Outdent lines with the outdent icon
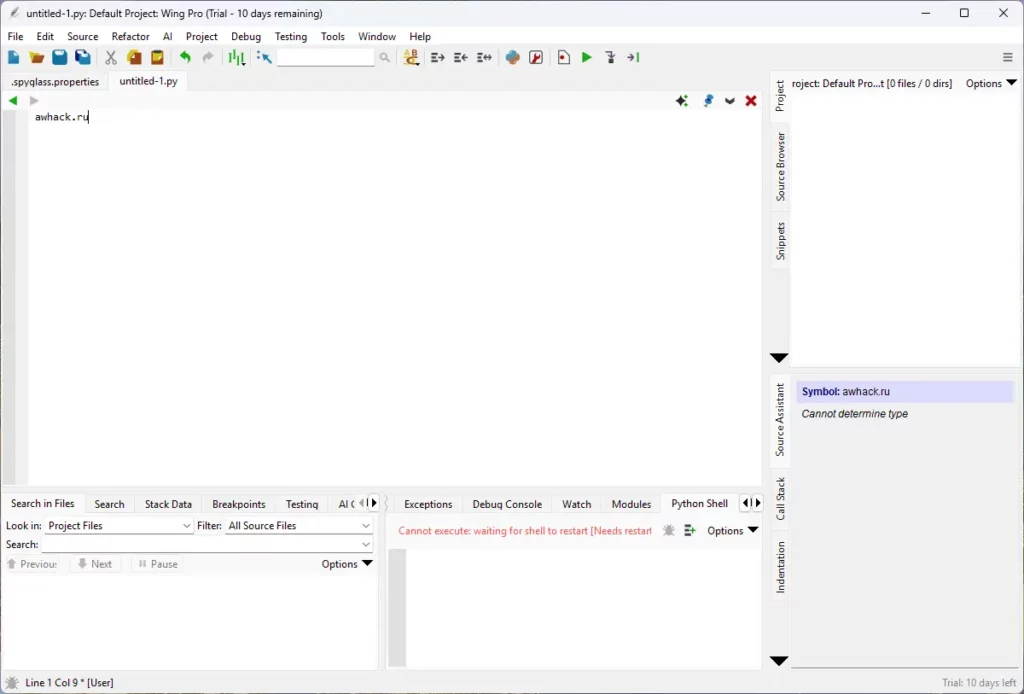The width and height of the screenshot is (1024, 694). point(460,57)
